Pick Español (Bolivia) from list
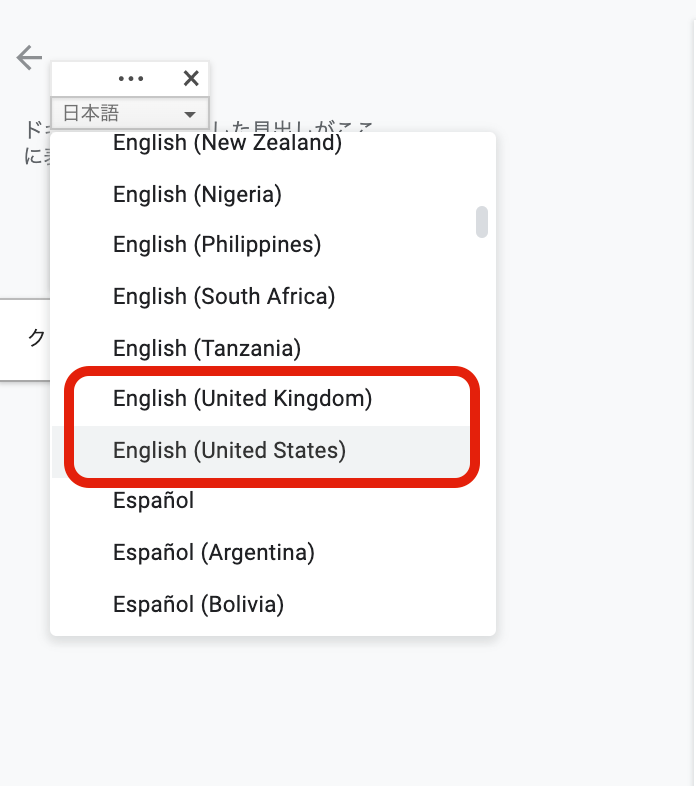Viewport: 696px width, 786px height. click(198, 604)
